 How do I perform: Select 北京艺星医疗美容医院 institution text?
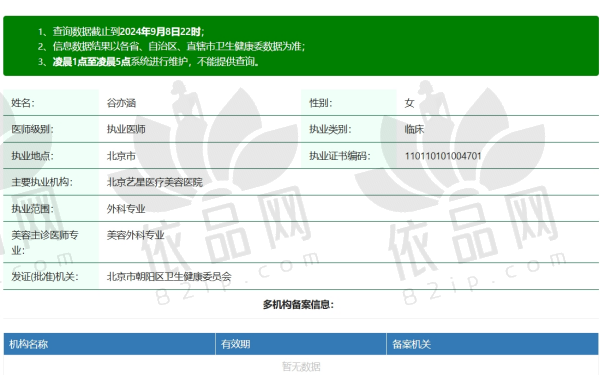[x=155, y=182]
